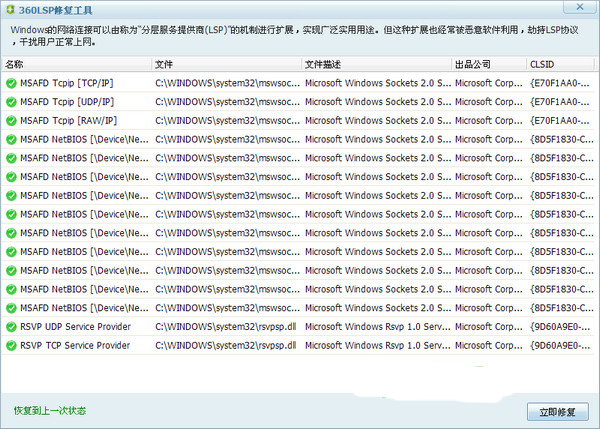Click file path cell in the [TCP/IP] row

227,83
